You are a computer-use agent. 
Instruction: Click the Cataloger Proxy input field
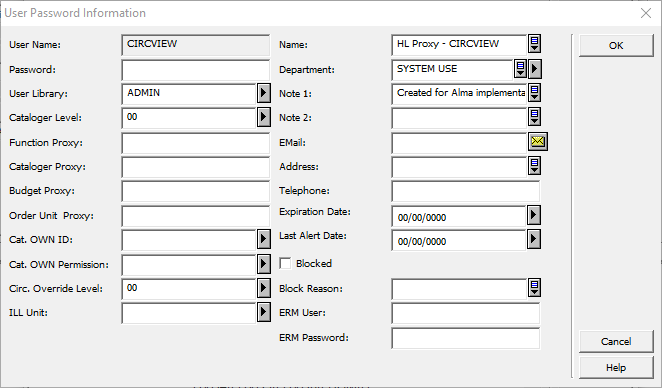point(195,167)
